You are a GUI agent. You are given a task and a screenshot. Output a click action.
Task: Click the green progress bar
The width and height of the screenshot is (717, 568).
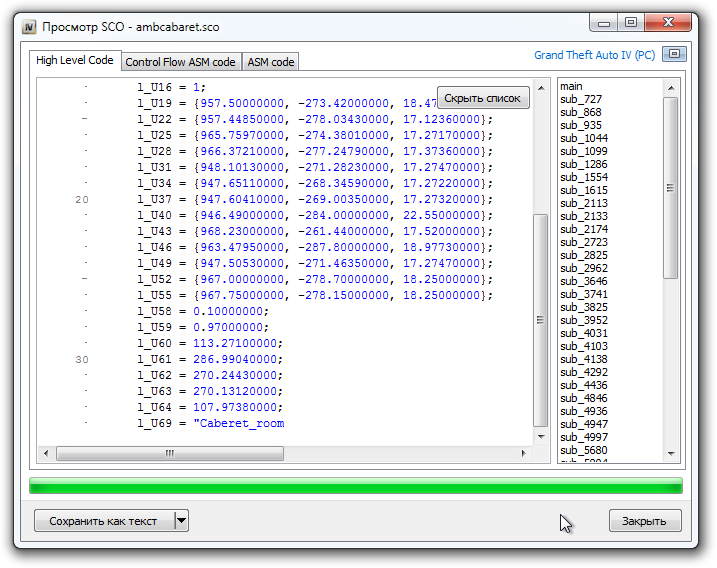[x=356, y=486]
